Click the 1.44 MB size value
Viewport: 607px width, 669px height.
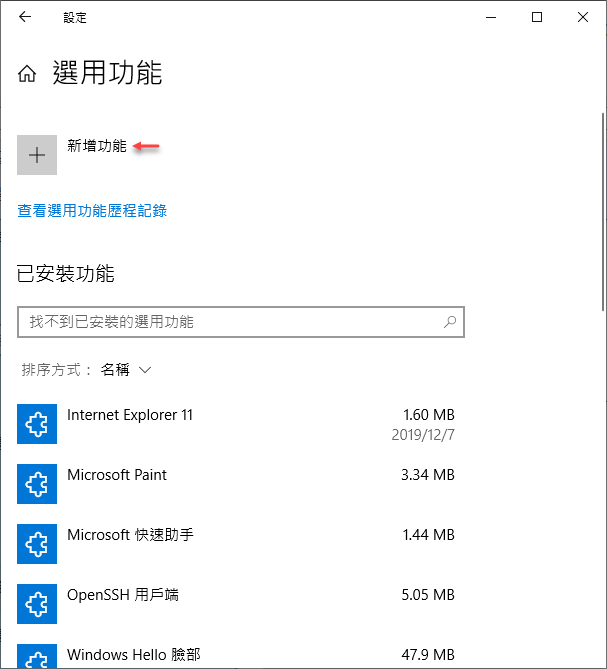coord(429,535)
